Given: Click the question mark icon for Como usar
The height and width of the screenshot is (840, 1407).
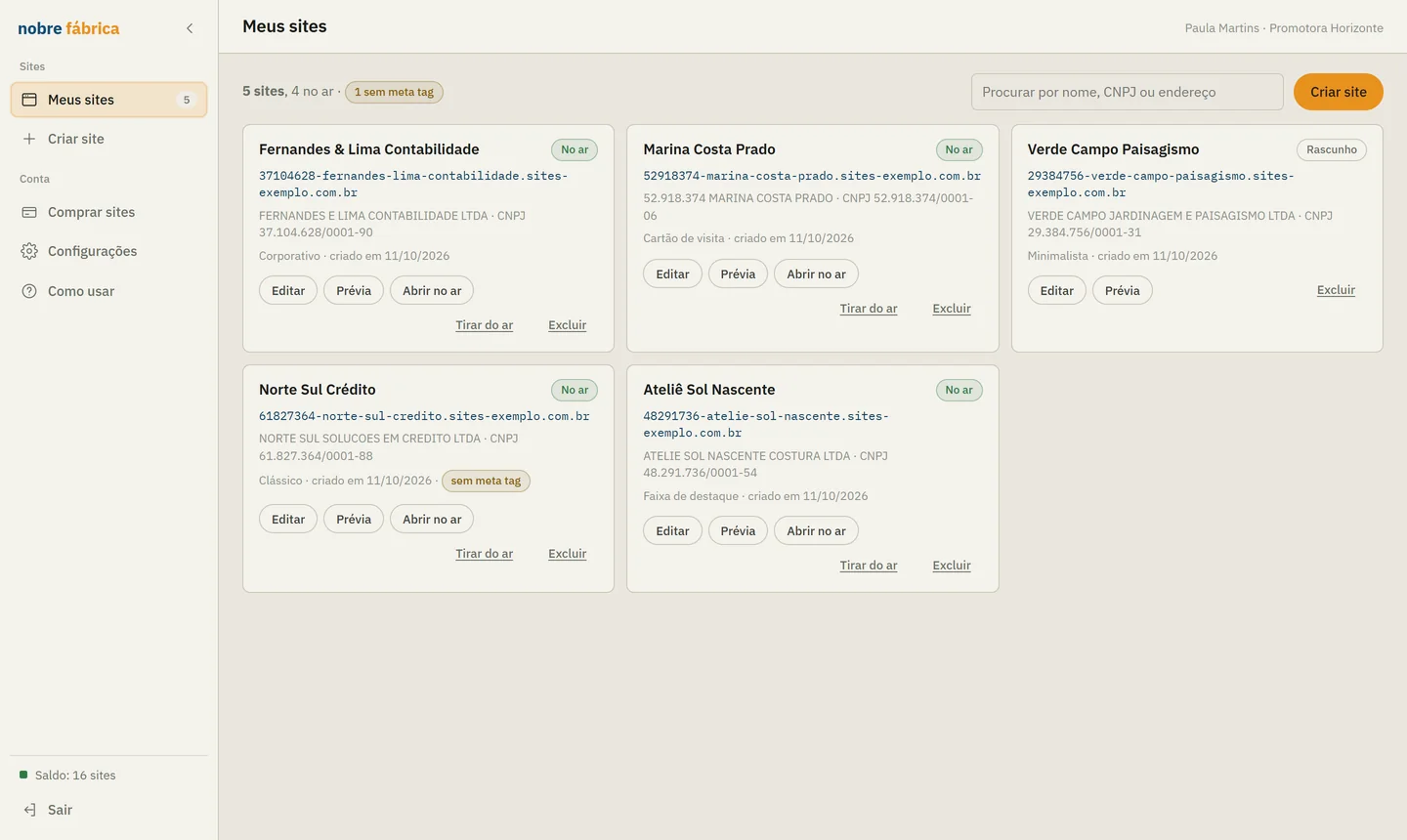Looking at the screenshot, I should pyautogui.click(x=29, y=291).
